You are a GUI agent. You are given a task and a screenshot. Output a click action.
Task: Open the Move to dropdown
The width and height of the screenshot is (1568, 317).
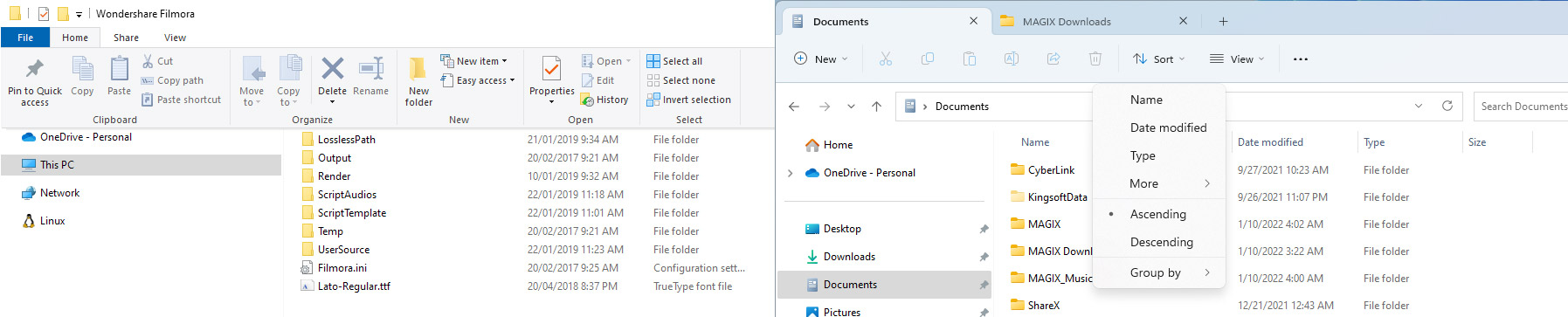click(x=252, y=81)
